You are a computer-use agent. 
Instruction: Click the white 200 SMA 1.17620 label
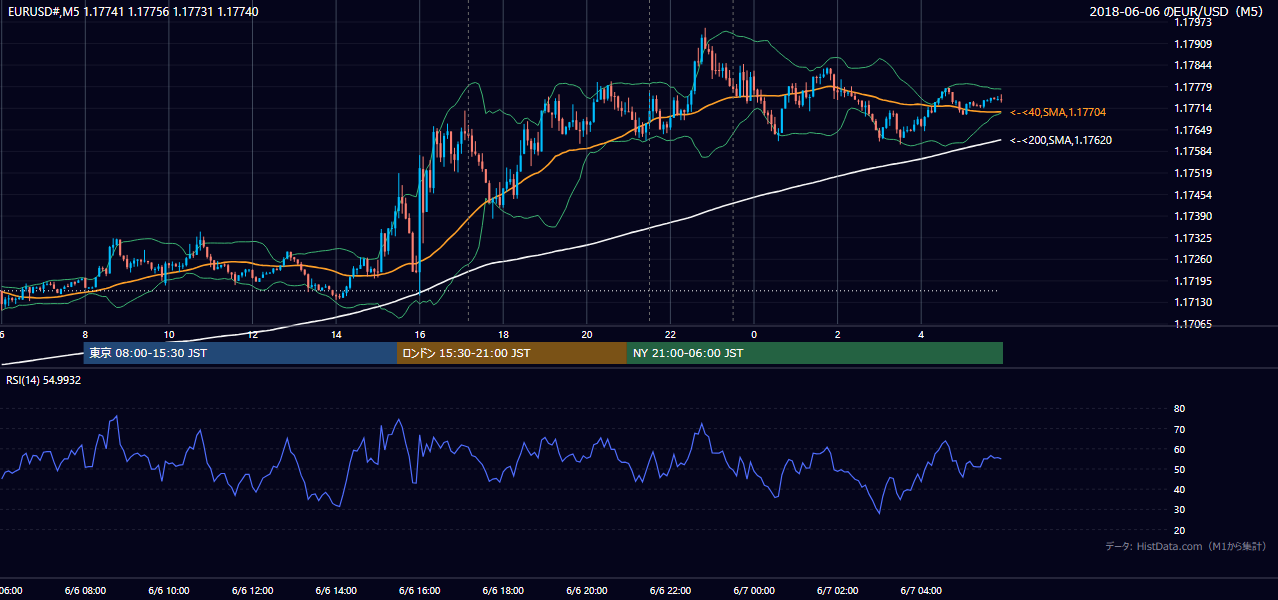[1061, 140]
